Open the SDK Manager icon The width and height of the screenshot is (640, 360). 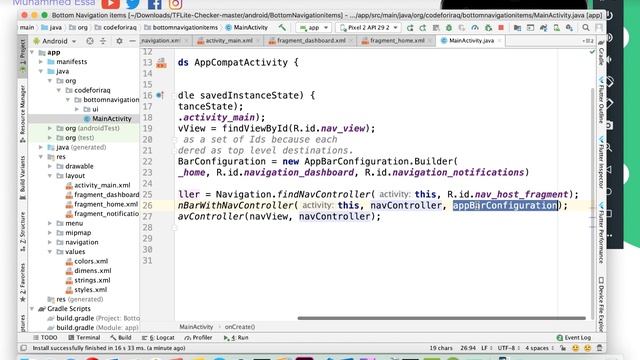(569, 28)
